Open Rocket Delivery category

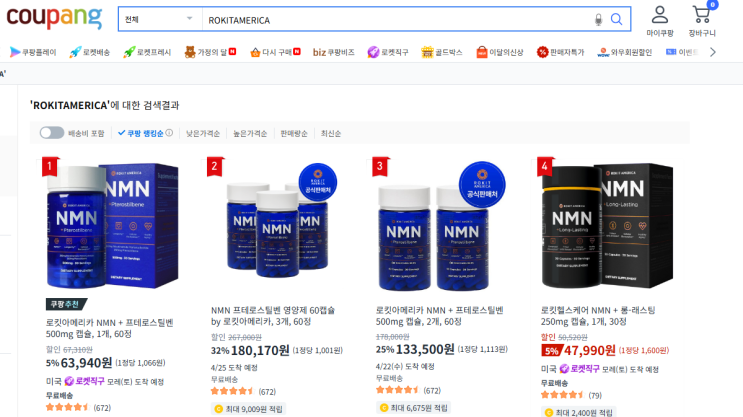point(90,52)
